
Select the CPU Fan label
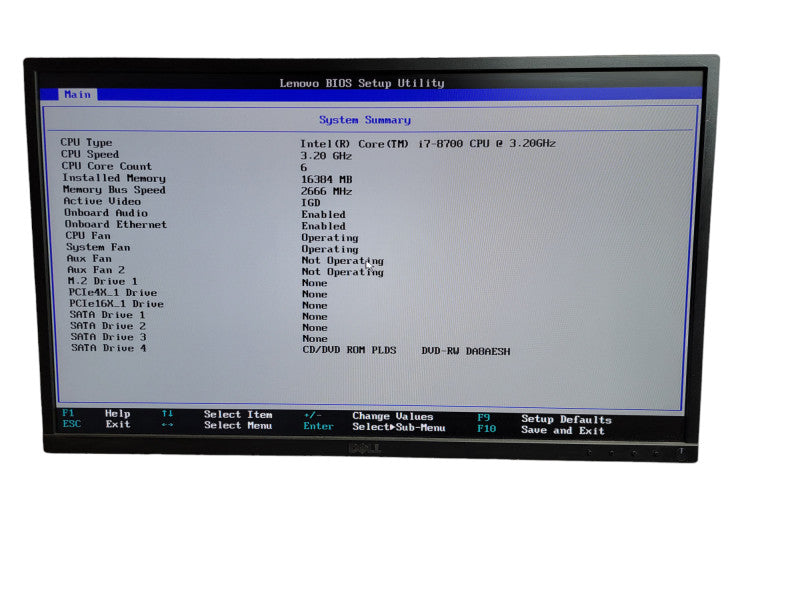point(88,235)
